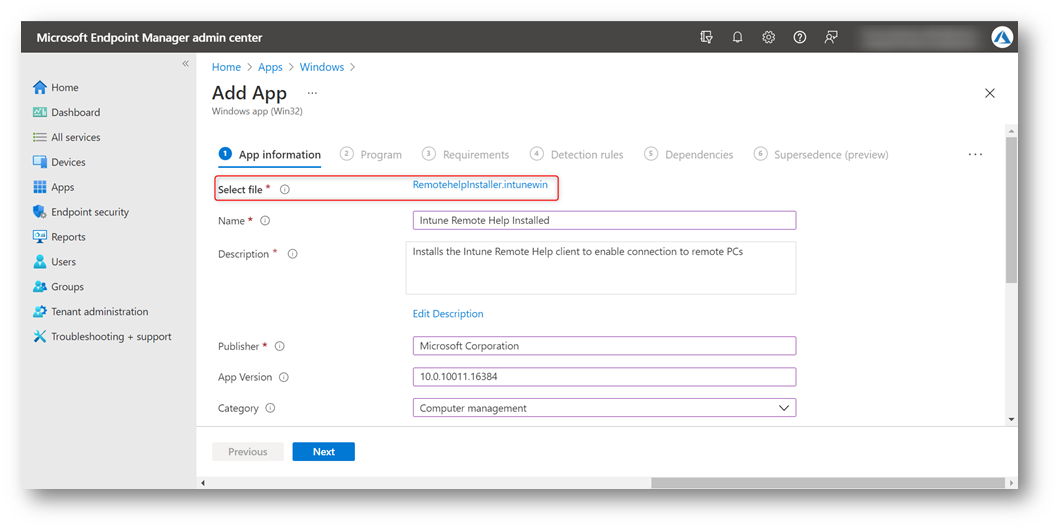
Task: Click the Next button
Action: tap(323, 452)
